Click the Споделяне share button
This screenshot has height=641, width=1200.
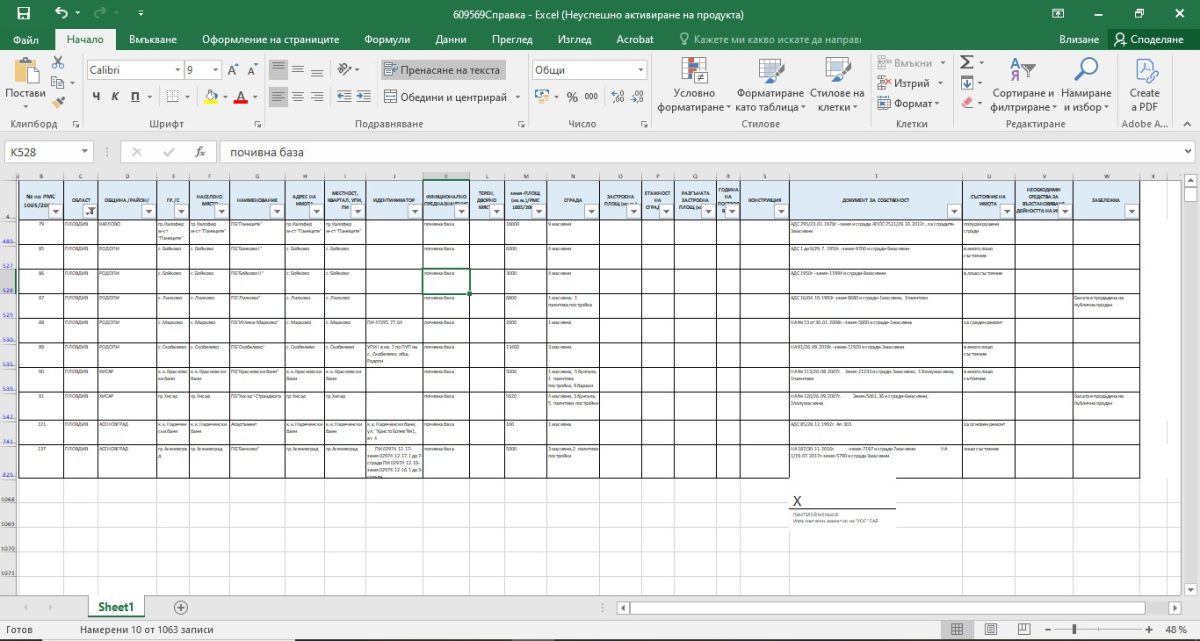click(x=1147, y=39)
